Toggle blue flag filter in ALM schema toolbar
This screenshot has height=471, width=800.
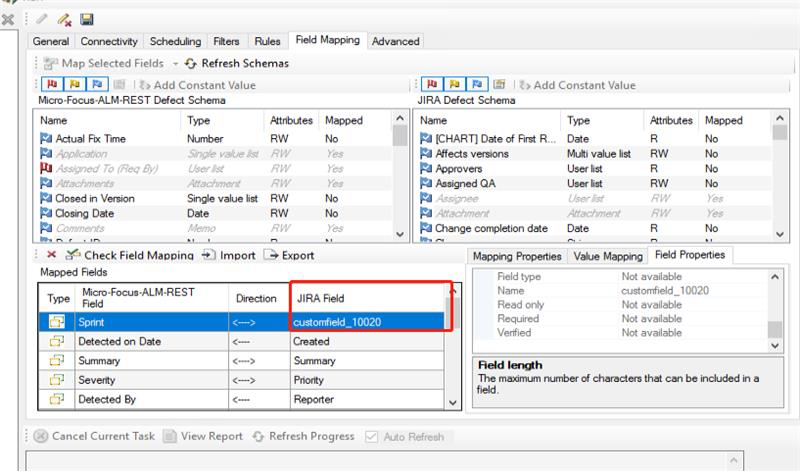[97, 84]
